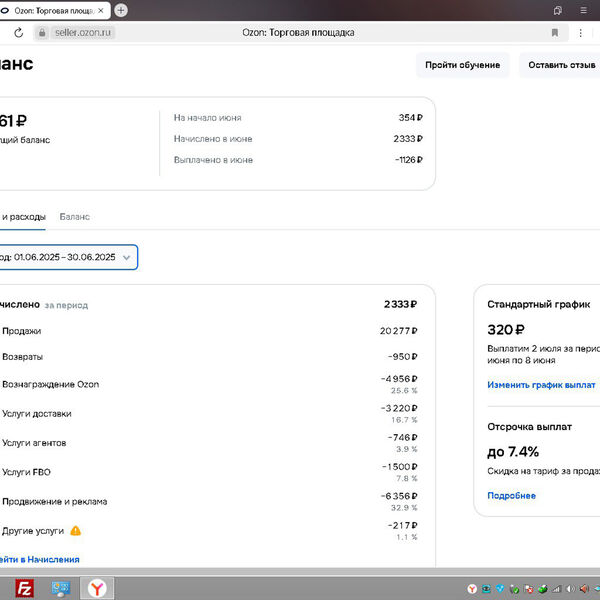Open the period date range picker
The height and width of the screenshot is (600, 600).
pos(66,257)
